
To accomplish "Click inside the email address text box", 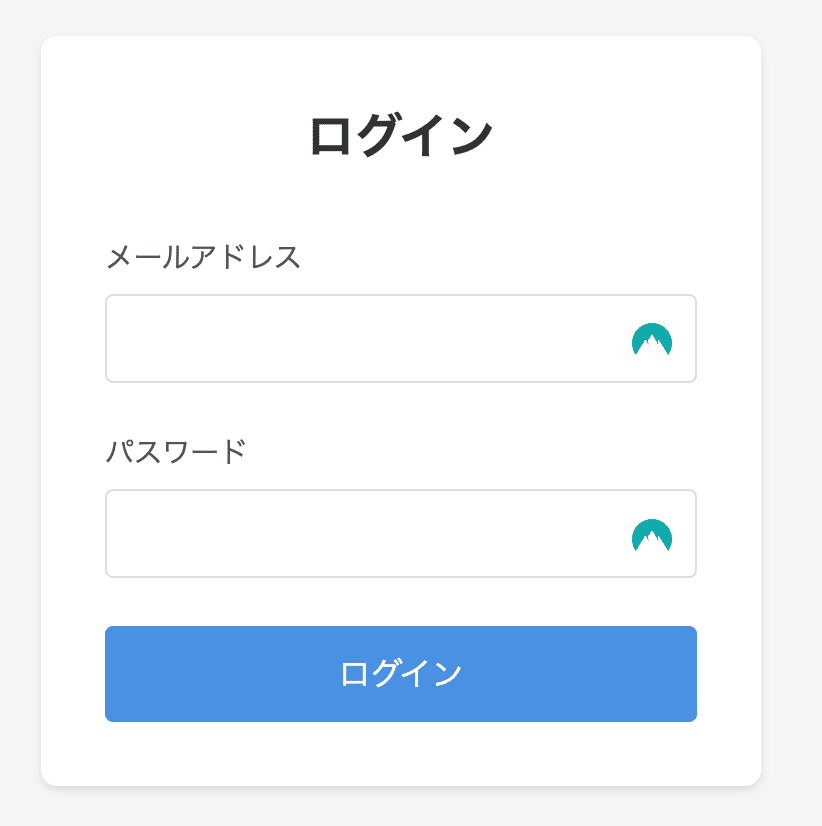I will coord(400,338).
